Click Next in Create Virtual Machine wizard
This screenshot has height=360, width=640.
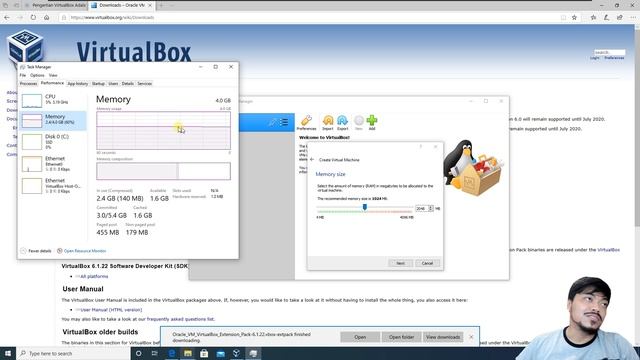pyautogui.click(x=400, y=263)
